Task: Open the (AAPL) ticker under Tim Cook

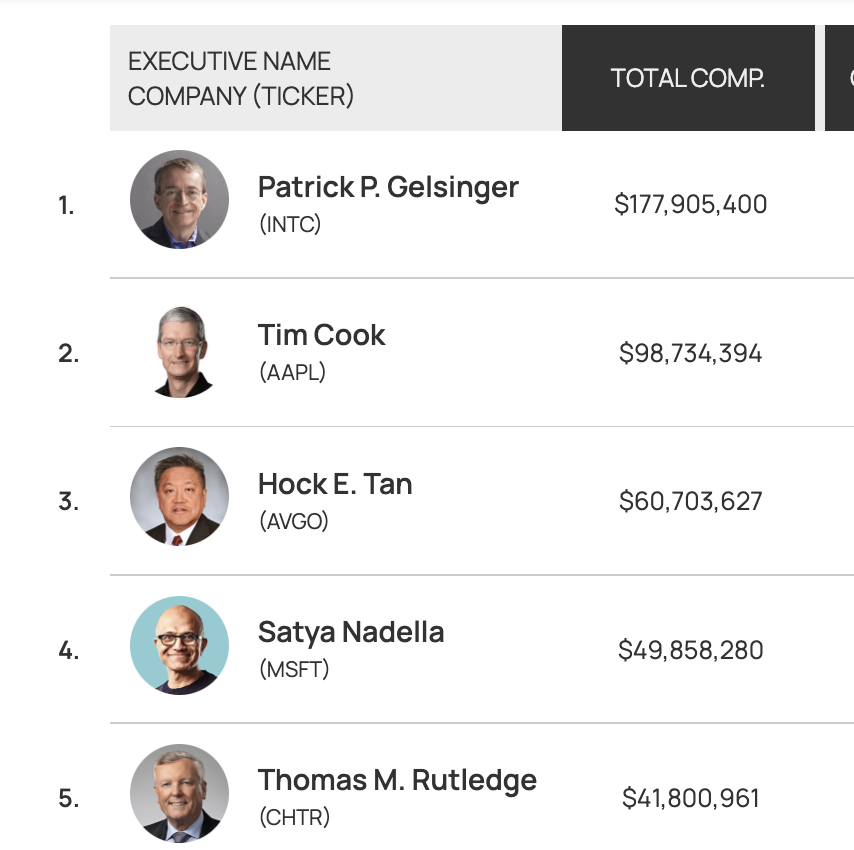Action: (x=292, y=373)
